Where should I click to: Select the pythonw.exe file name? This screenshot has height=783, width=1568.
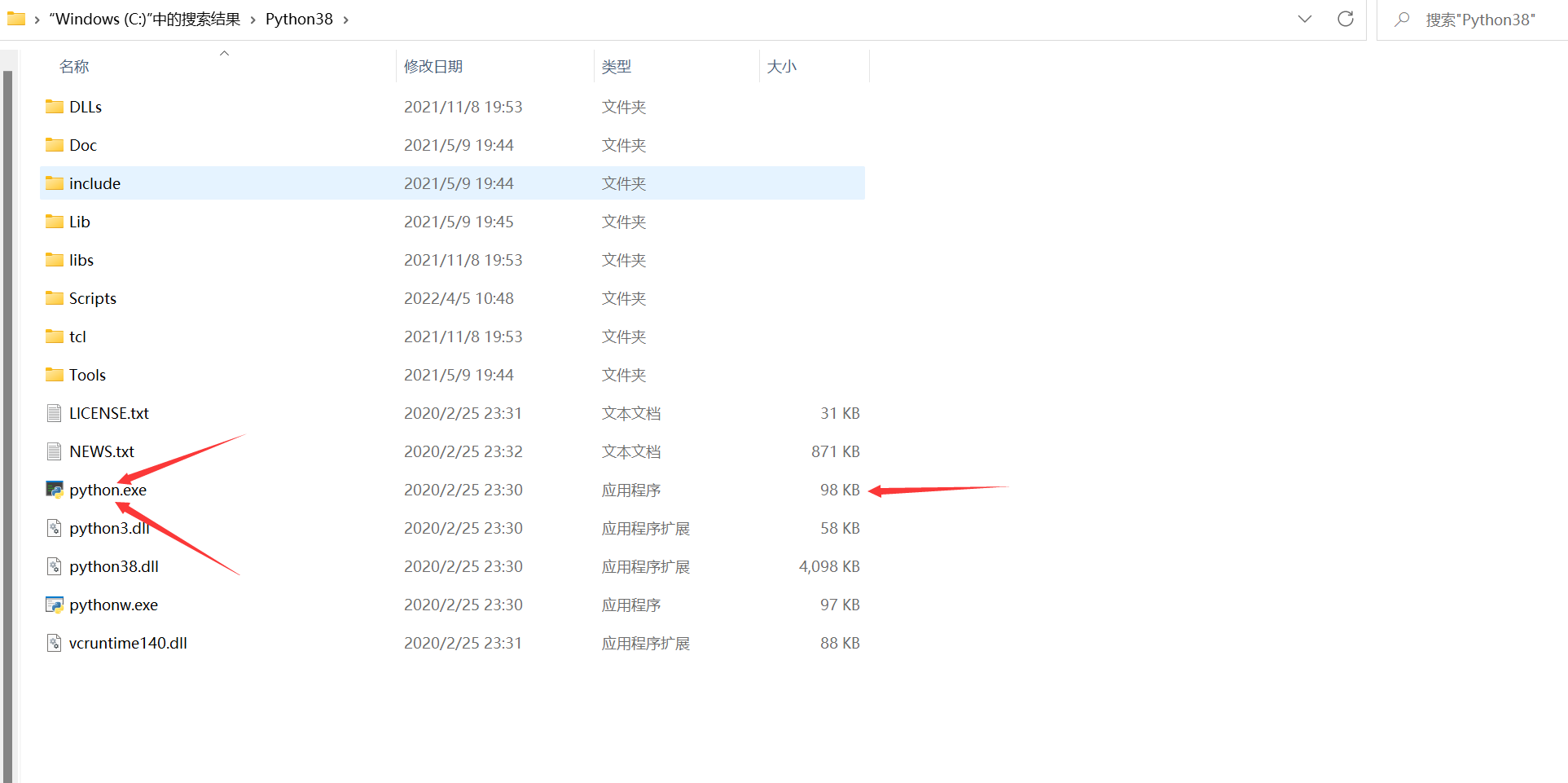point(114,605)
